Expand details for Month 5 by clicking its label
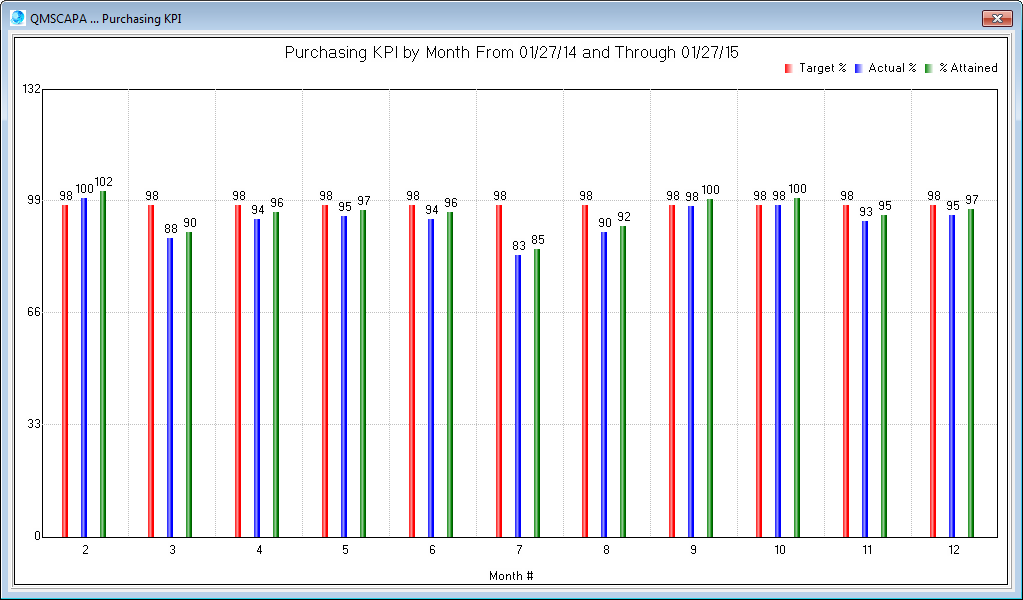This screenshot has height=600, width=1023. 345,551
